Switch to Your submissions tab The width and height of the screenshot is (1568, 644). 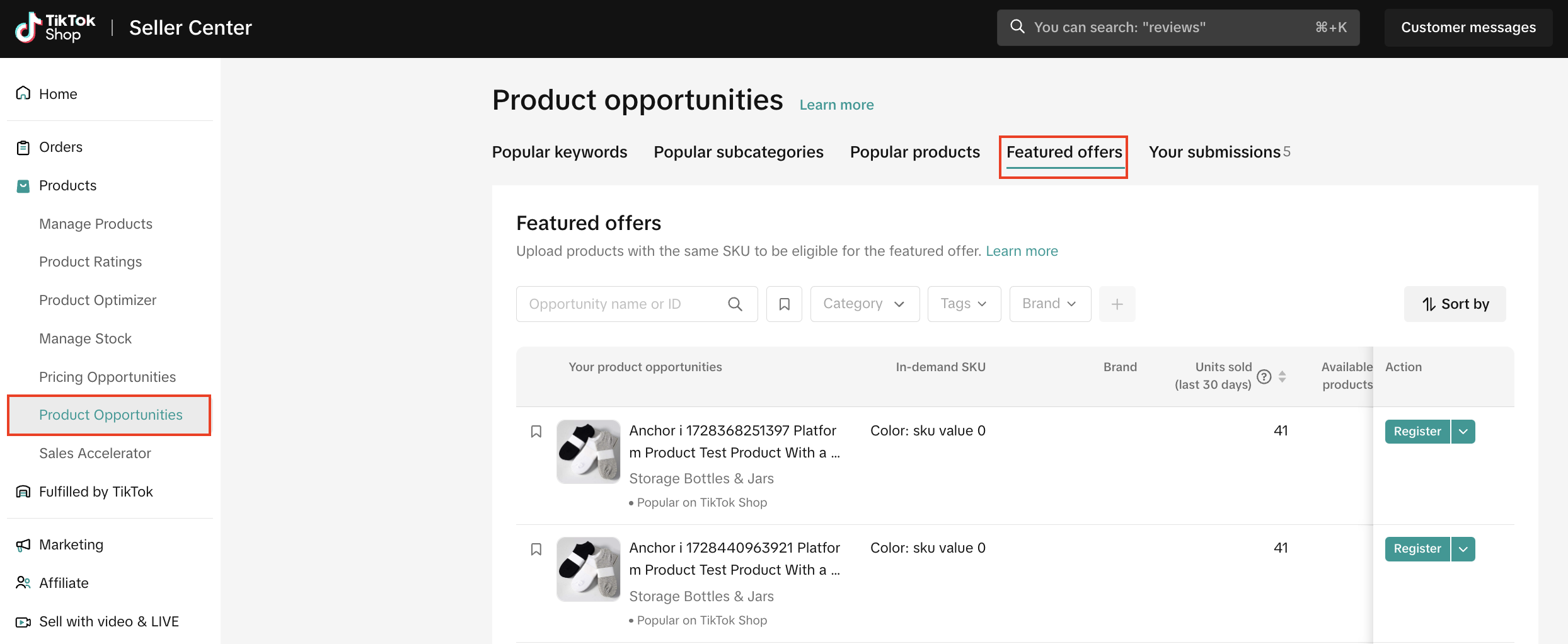point(1214,152)
